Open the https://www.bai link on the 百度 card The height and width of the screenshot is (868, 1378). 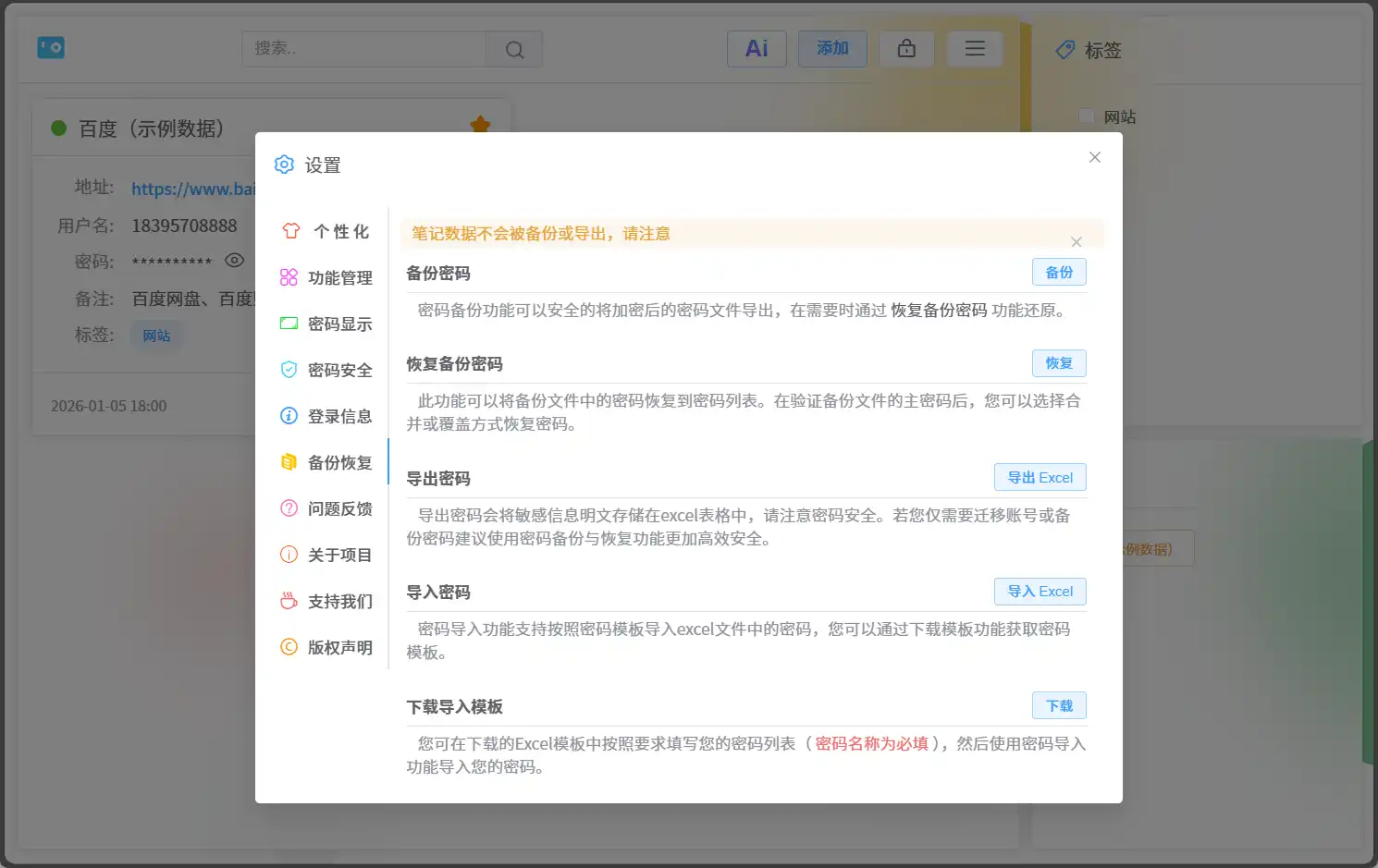pyautogui.click(x=194, y=189)
